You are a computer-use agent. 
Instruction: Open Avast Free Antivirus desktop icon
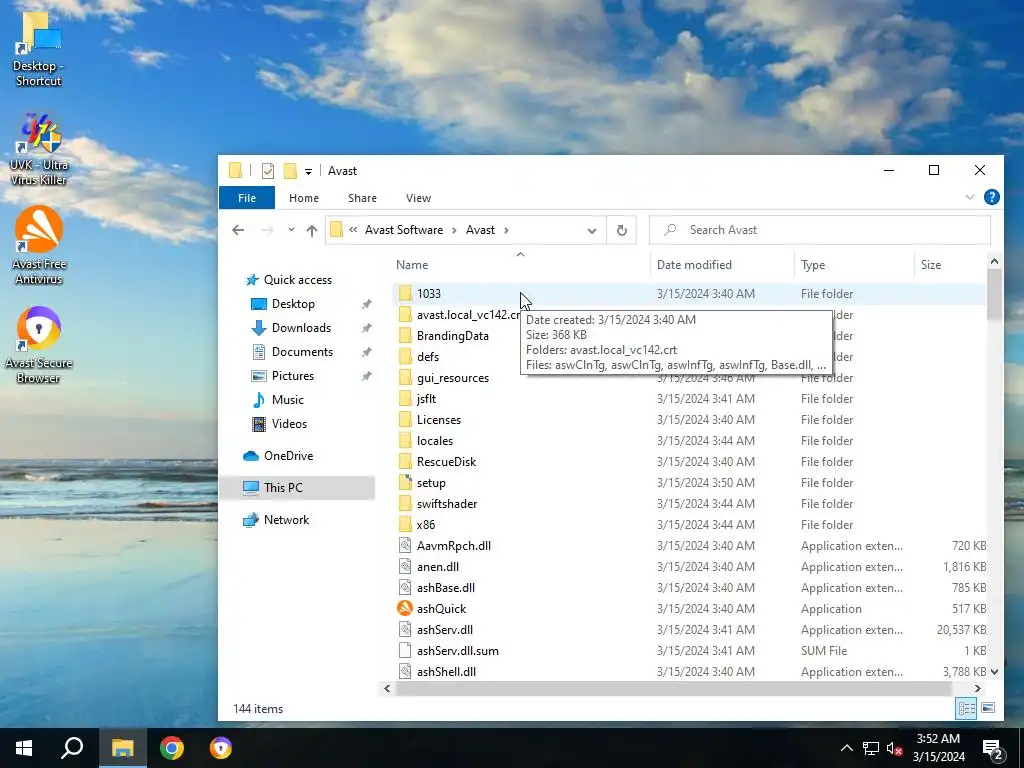tap(39, 246)
